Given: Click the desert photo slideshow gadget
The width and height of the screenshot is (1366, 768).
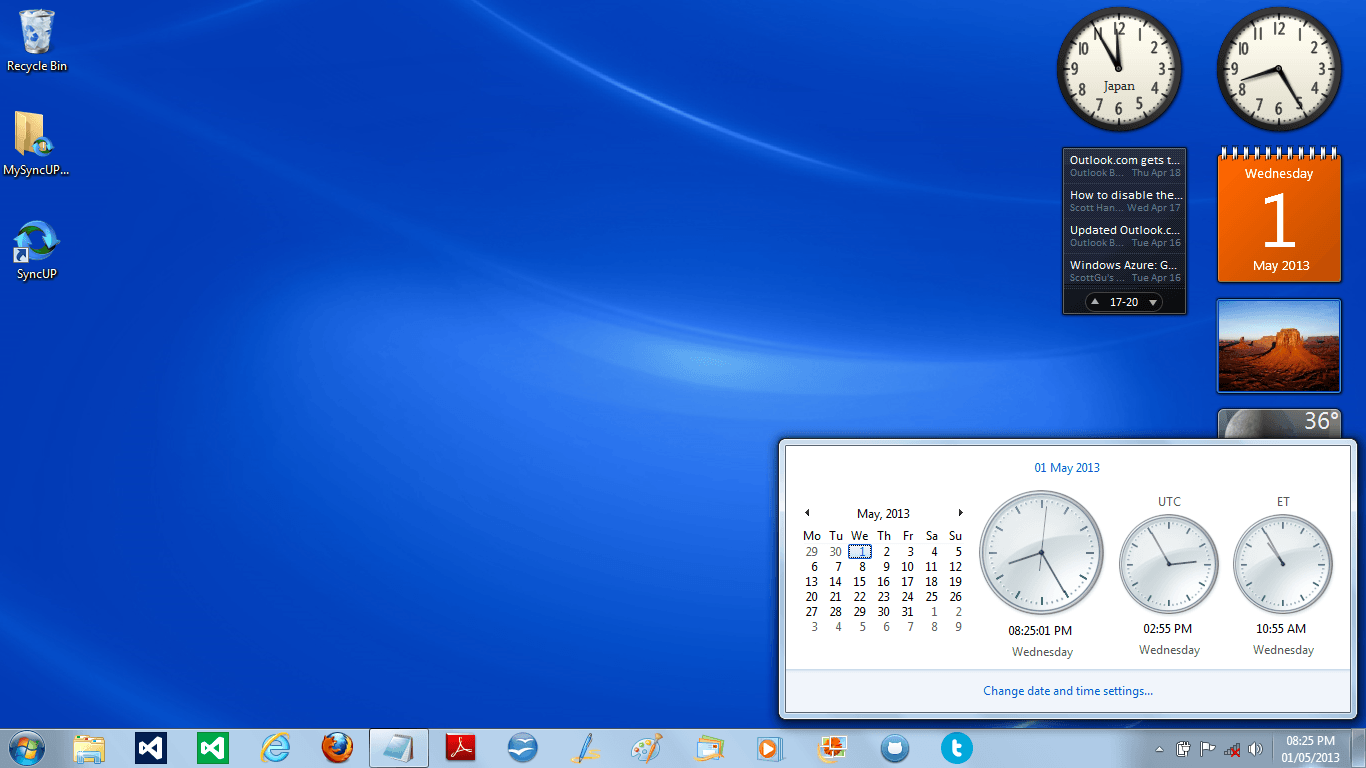Looking at the screenshot, I should click(x=1278, y=345).
